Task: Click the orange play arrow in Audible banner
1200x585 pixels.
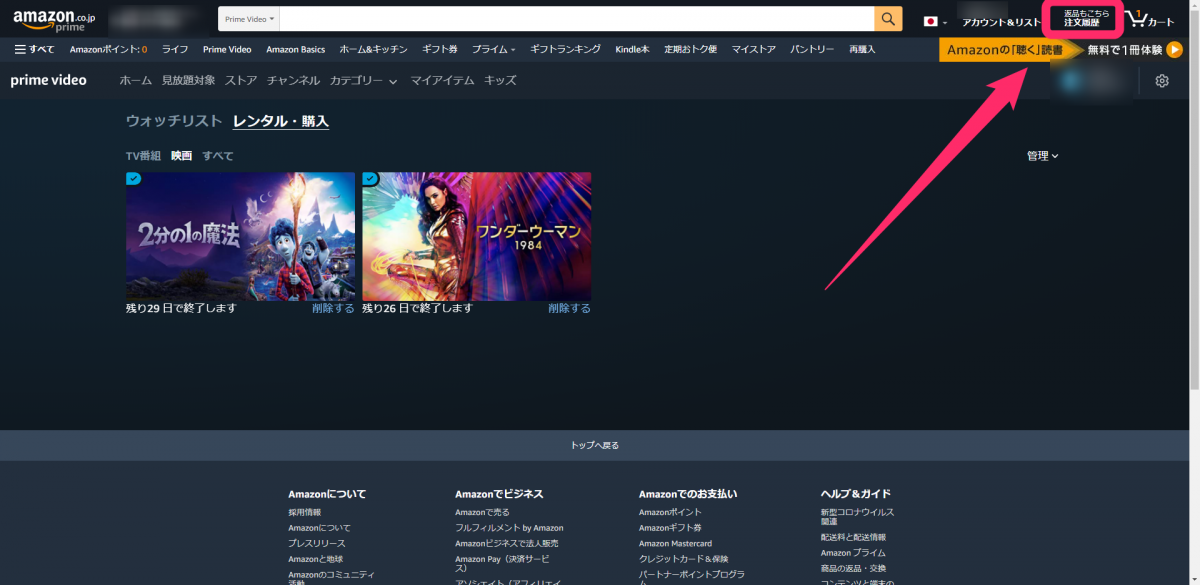Action: pyautogui.click(x=1174, y=50)
